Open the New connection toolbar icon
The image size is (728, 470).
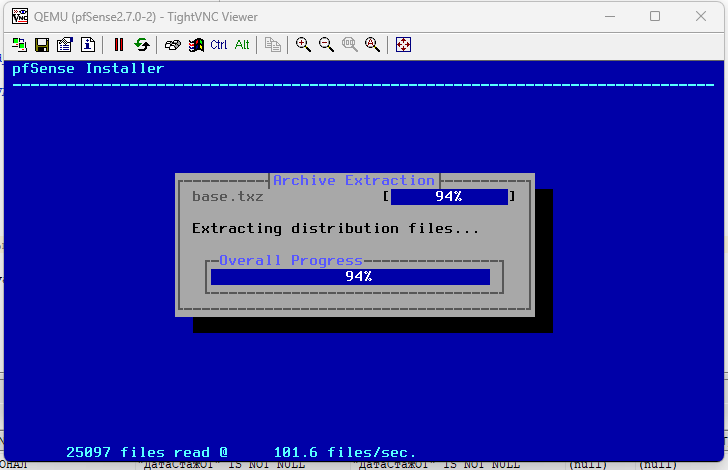pos(20,45)
